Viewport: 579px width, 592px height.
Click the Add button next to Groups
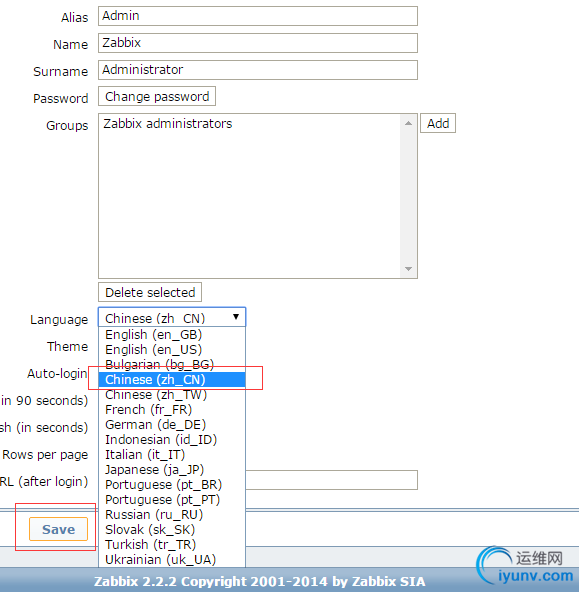pos(438,123)
